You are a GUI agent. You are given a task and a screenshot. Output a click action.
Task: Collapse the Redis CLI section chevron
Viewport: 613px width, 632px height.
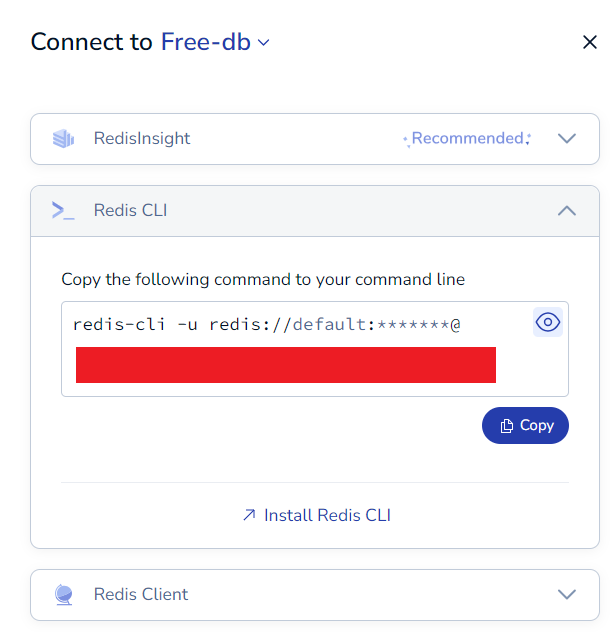point(567,210)
